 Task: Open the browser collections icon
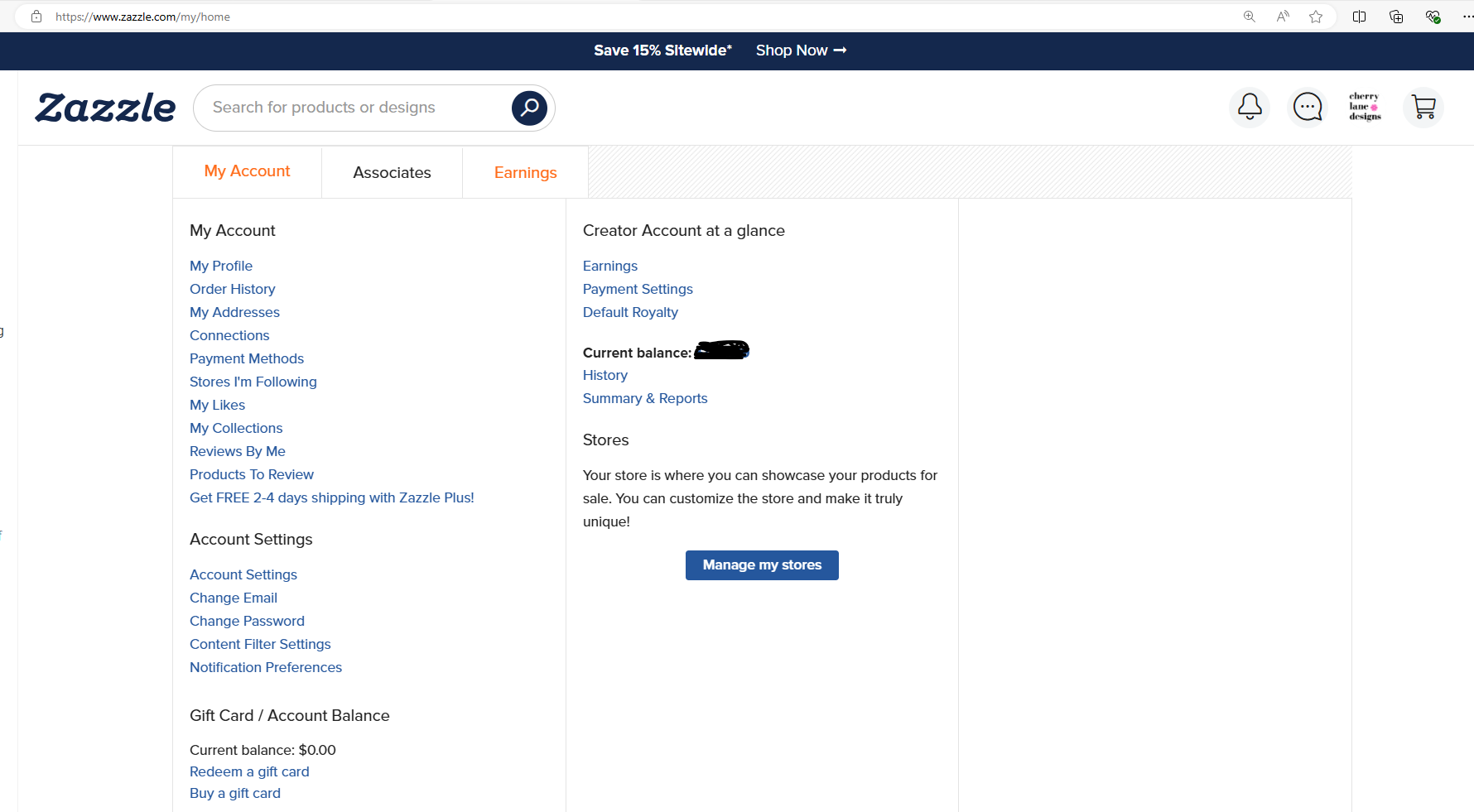pos(1396,17)
